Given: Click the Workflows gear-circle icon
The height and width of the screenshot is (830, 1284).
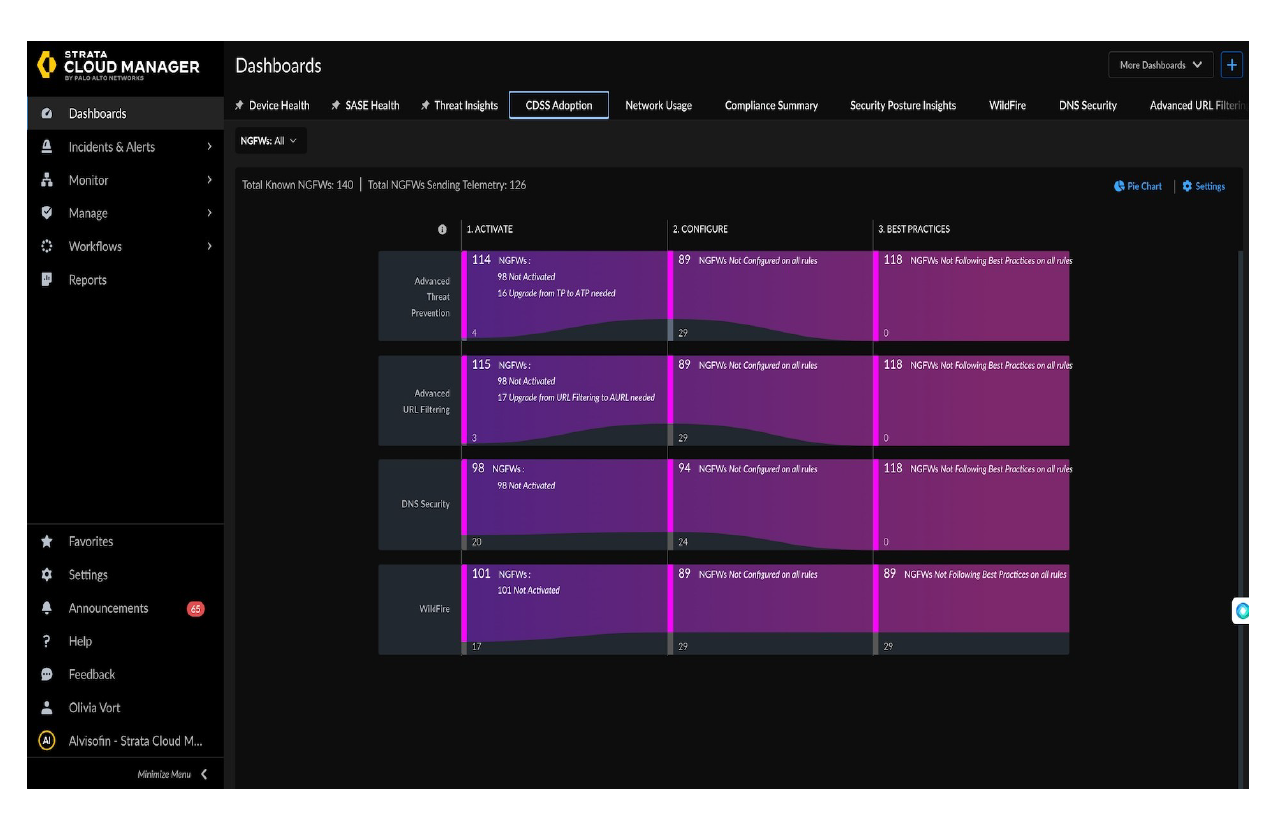Looking at the screenshot, I should tap(46, 246).
